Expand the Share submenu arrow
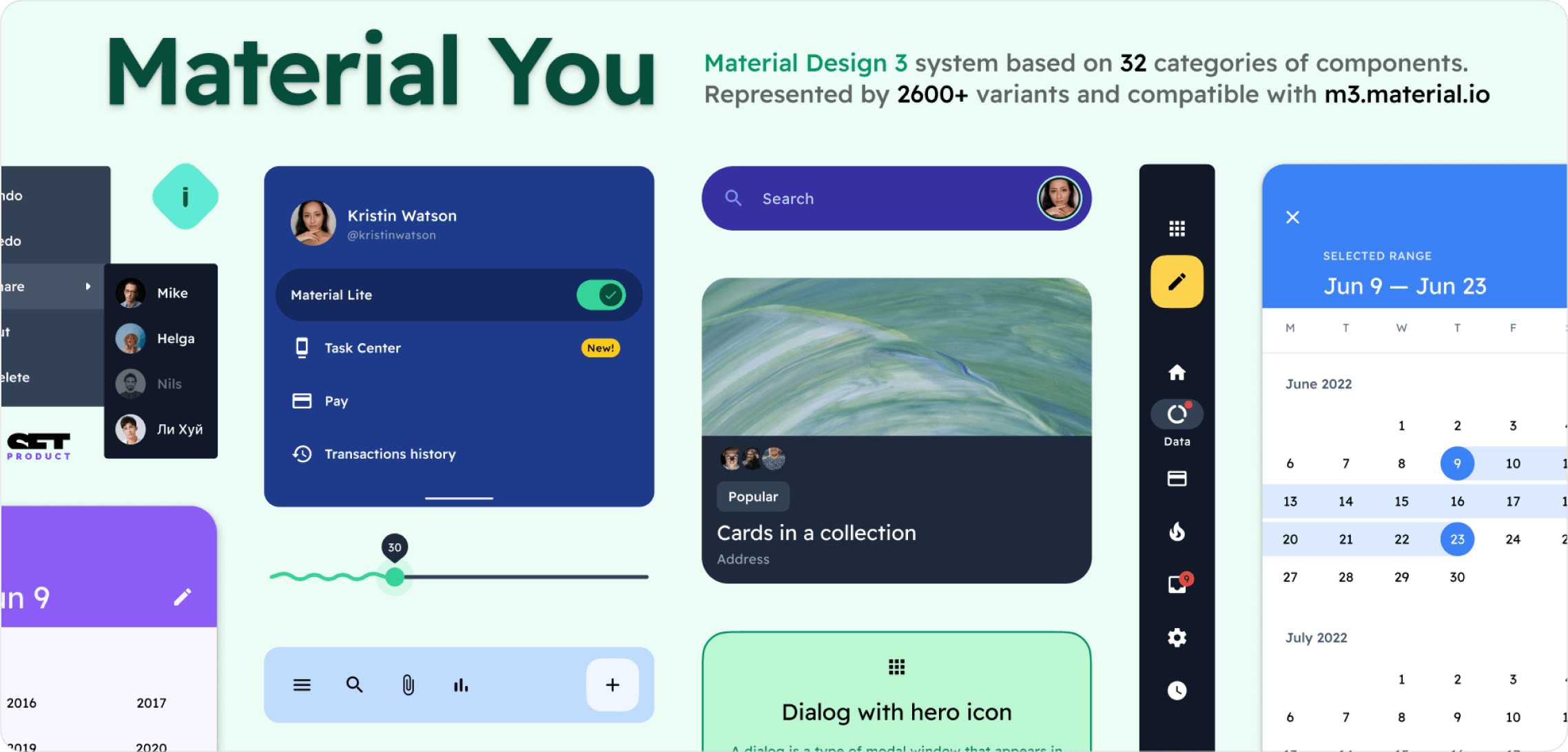 click(x=88, y=286)
